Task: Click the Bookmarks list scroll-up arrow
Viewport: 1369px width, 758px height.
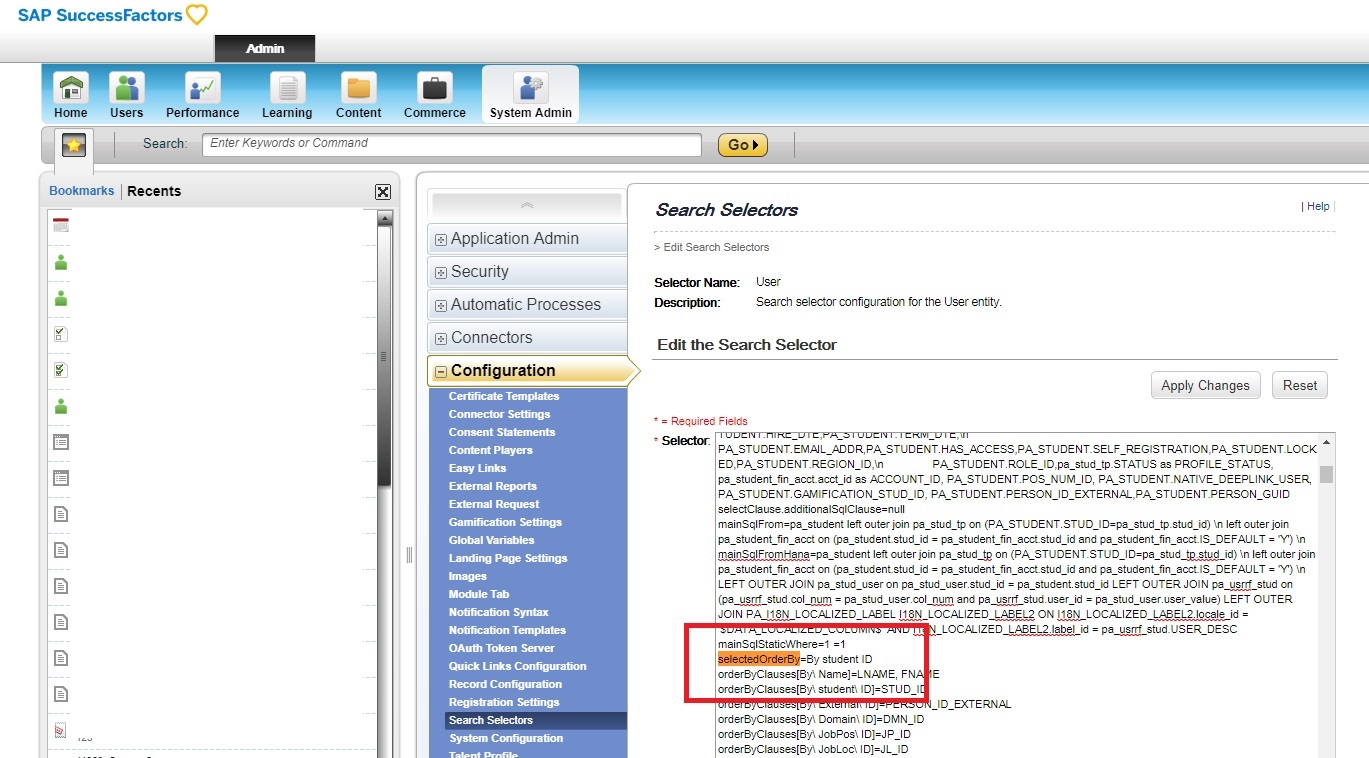Action: click(x=385, y=218)
